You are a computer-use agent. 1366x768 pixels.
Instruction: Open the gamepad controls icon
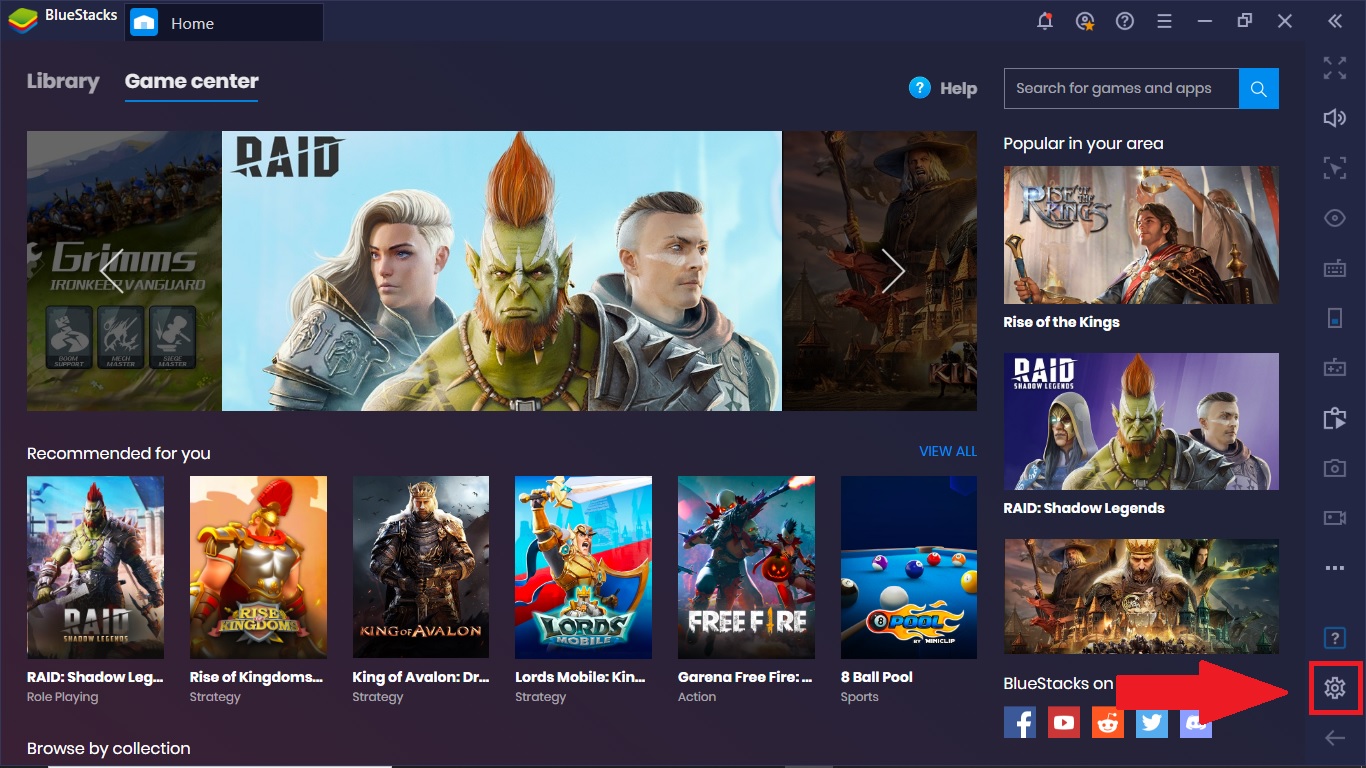pyautogui.click(x=1335, y=368)
